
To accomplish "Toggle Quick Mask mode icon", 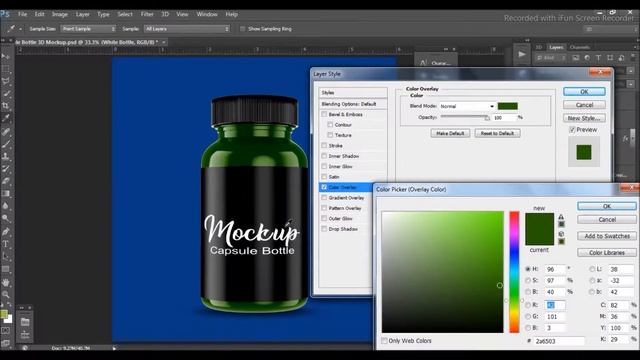I will tap(6, 331).
